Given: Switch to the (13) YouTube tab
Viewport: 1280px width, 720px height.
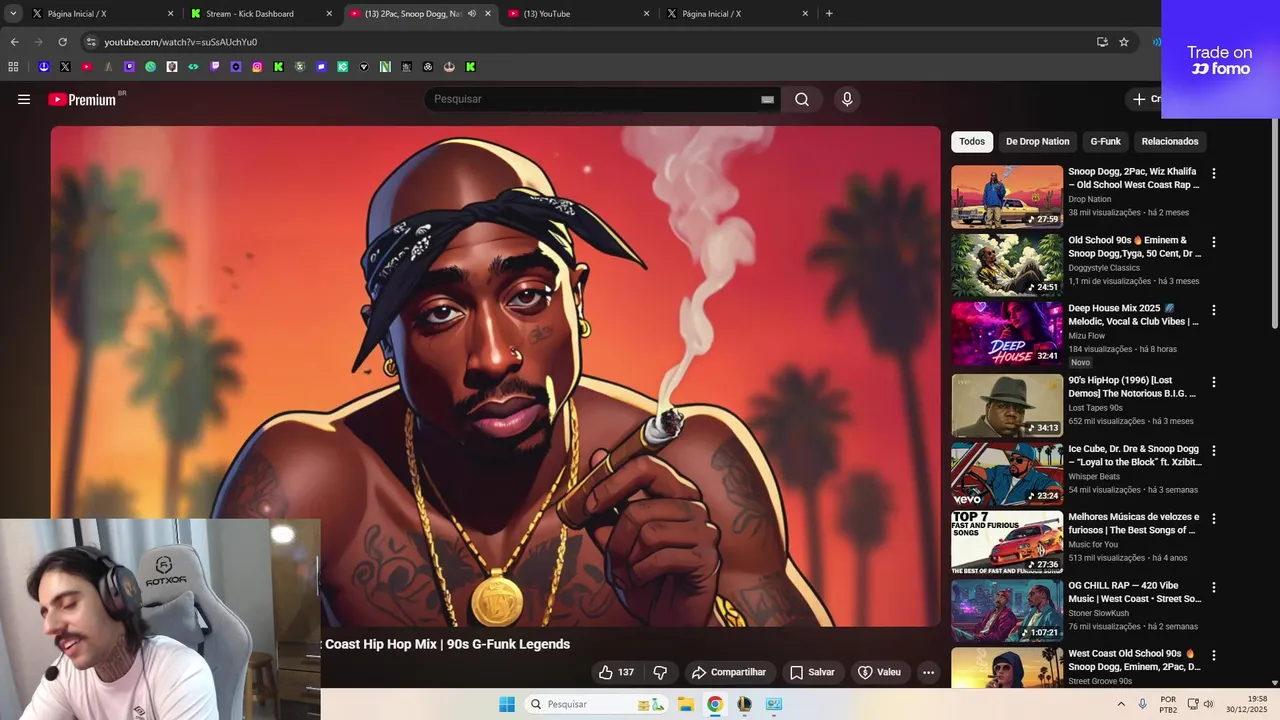Looking at the screenshot, I should [579, 14].
